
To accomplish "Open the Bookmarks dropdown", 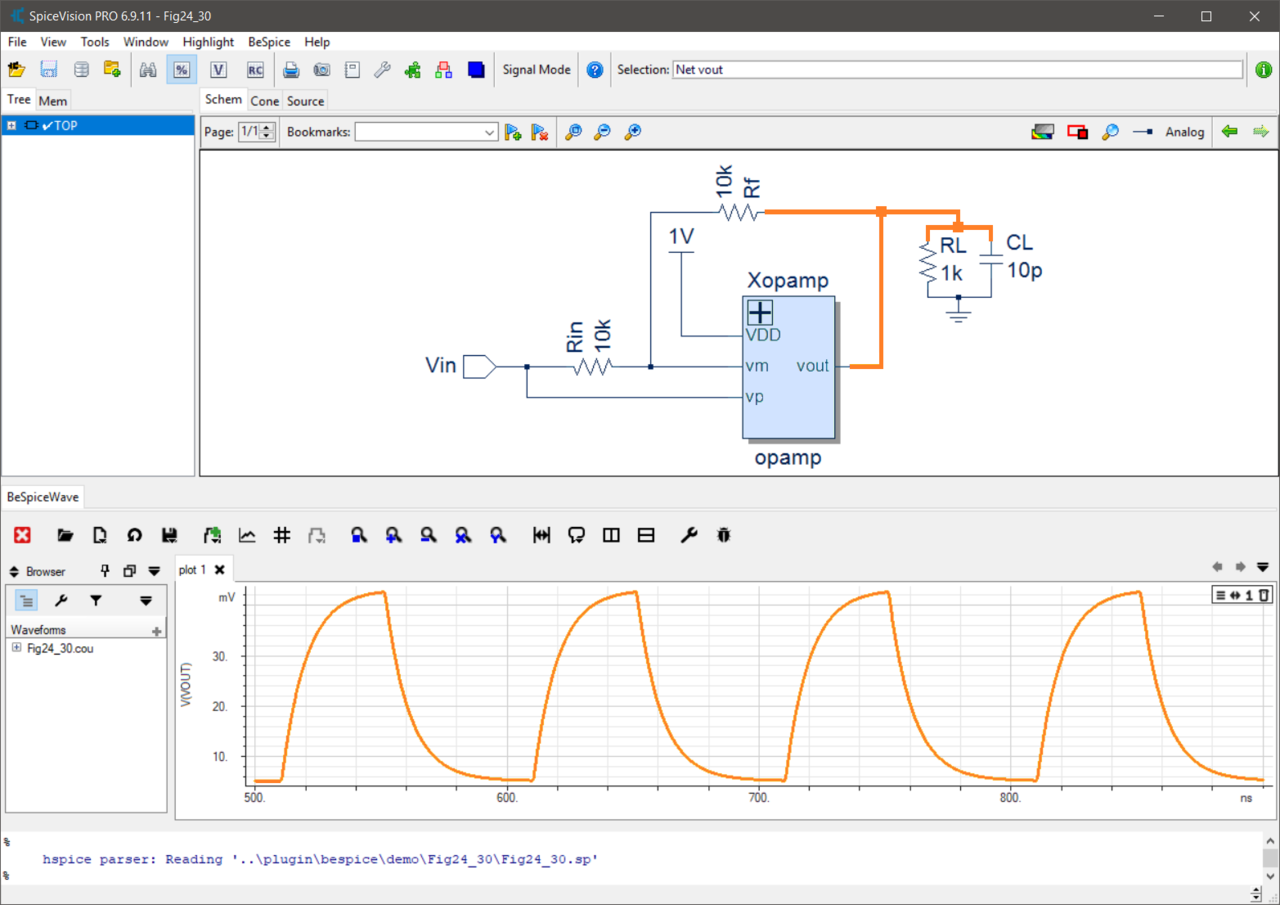I will (489, 132).
